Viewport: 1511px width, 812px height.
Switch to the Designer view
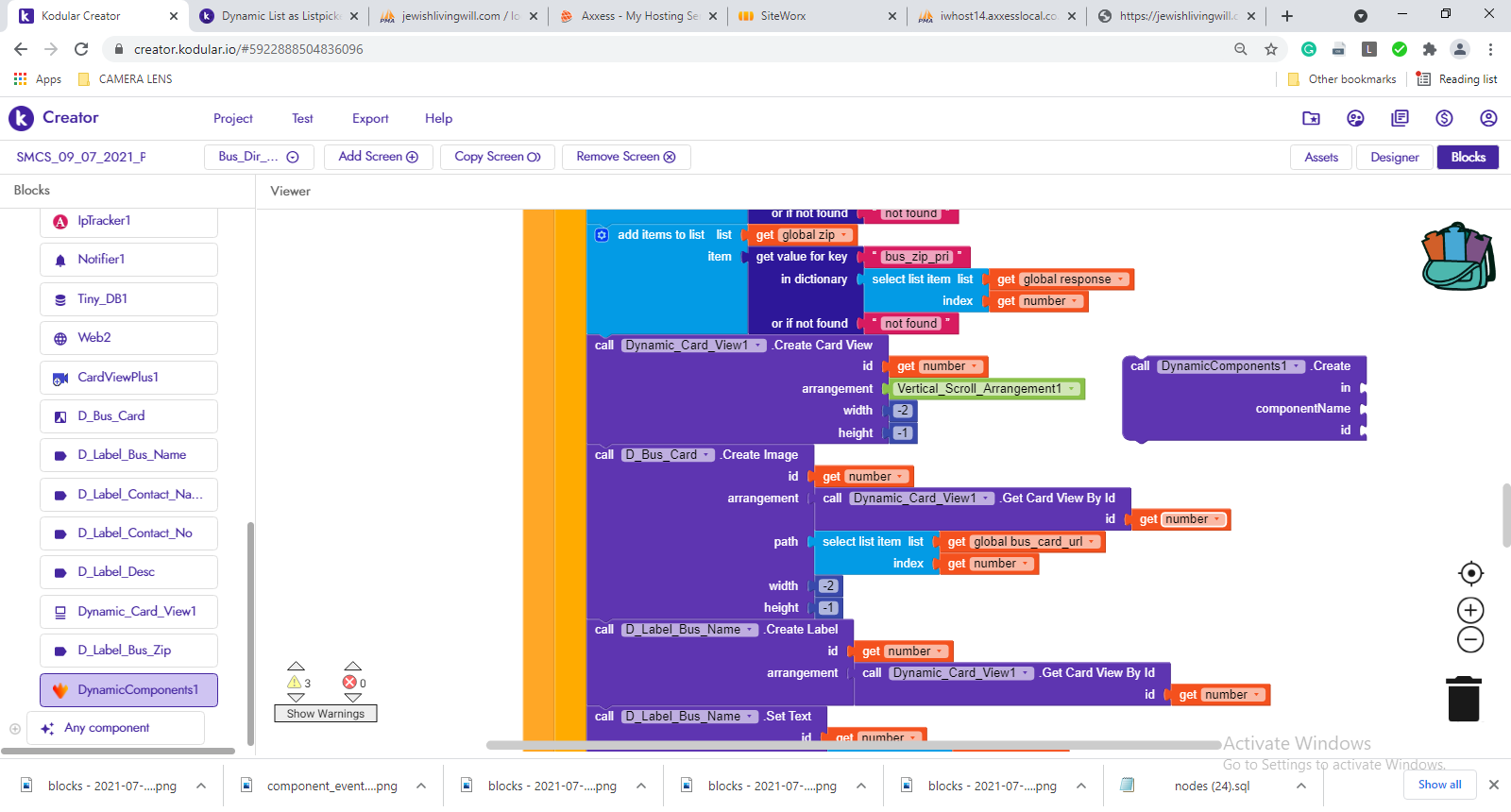tap(1394, 157)
